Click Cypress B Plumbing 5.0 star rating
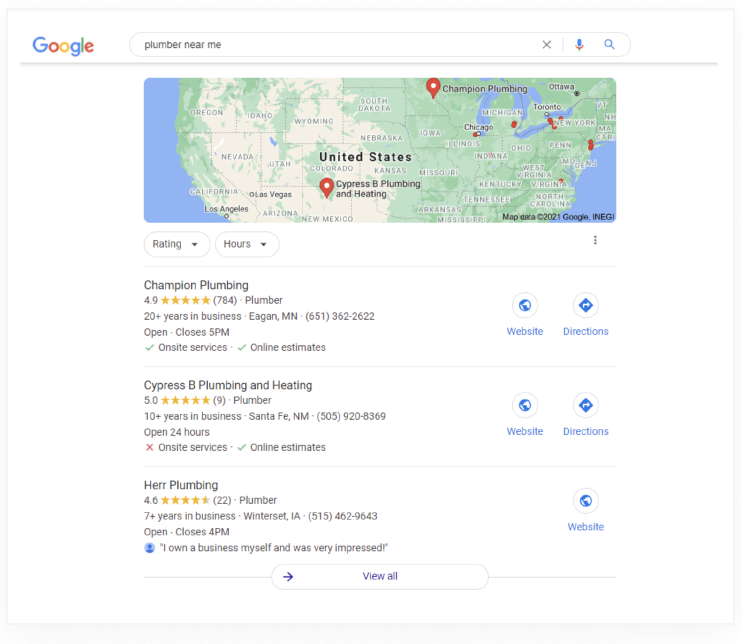This screenshot has width=742, height=644. (186, 400)
